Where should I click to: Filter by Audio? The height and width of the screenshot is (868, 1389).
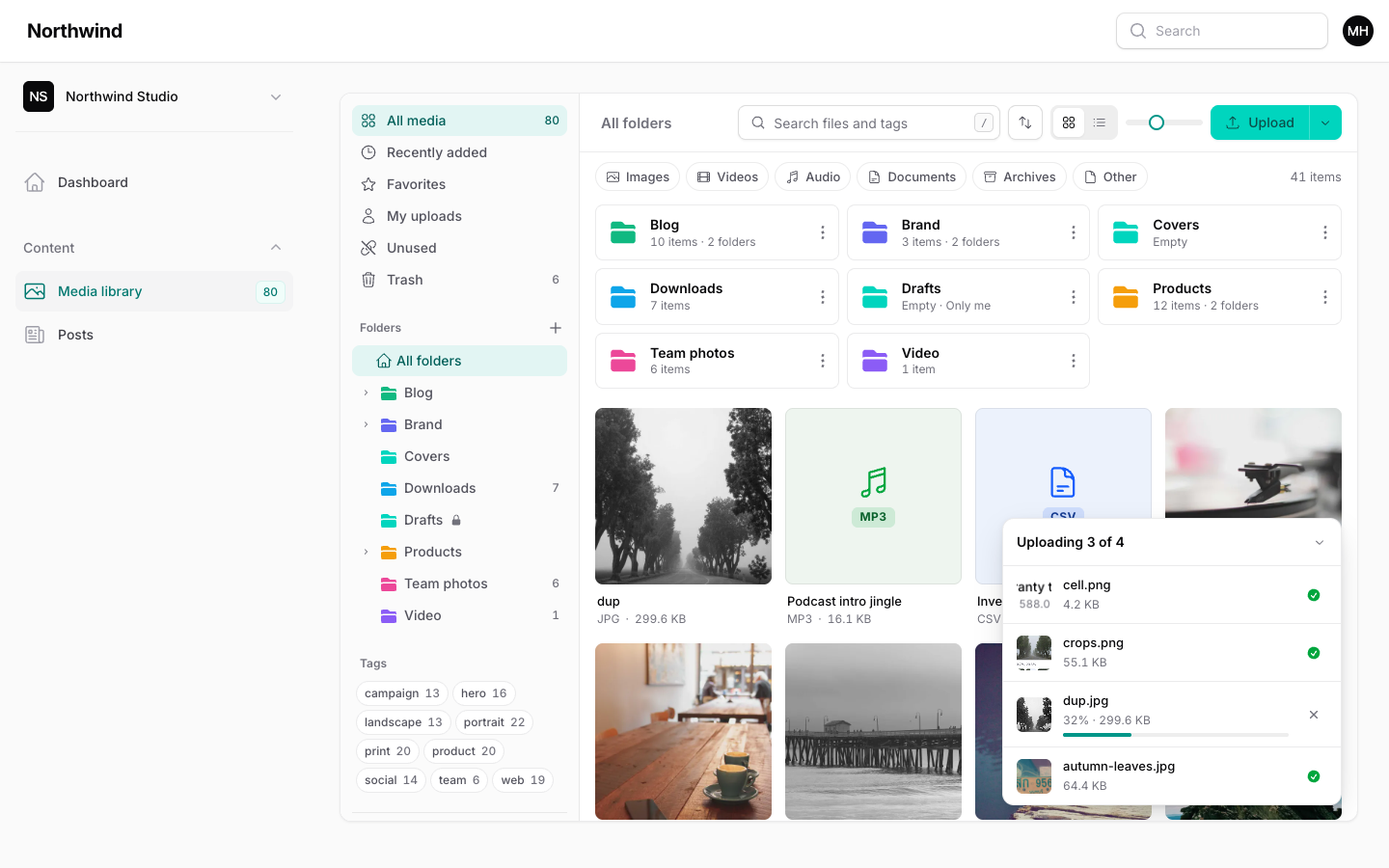click(812, 176)
